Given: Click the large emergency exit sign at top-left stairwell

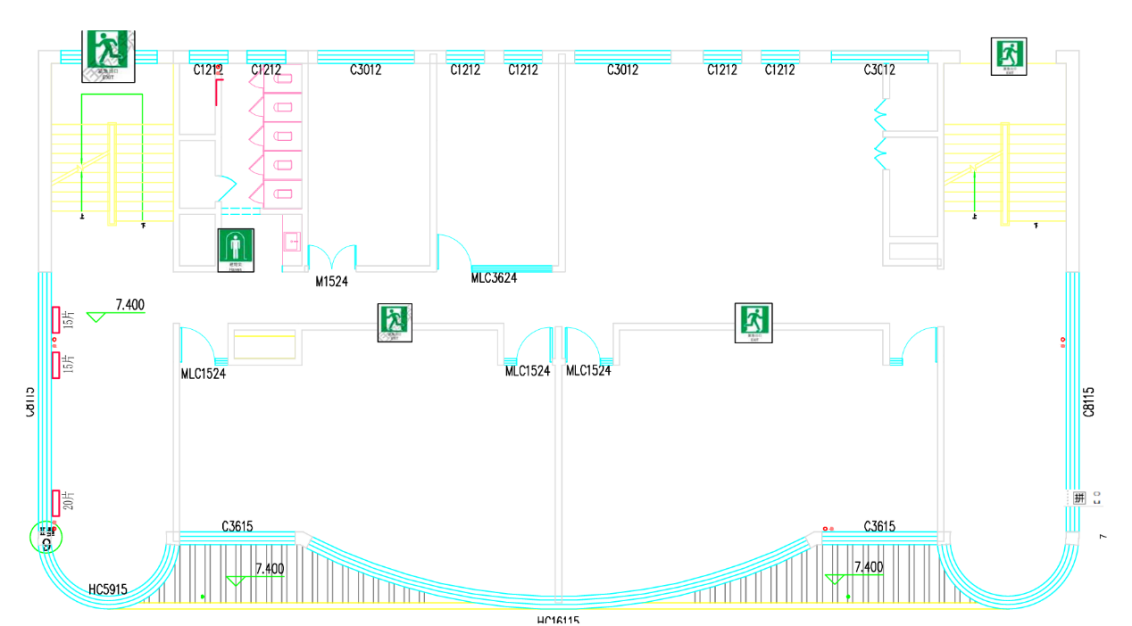Looking at the screenshot, I should click(106, 52).
